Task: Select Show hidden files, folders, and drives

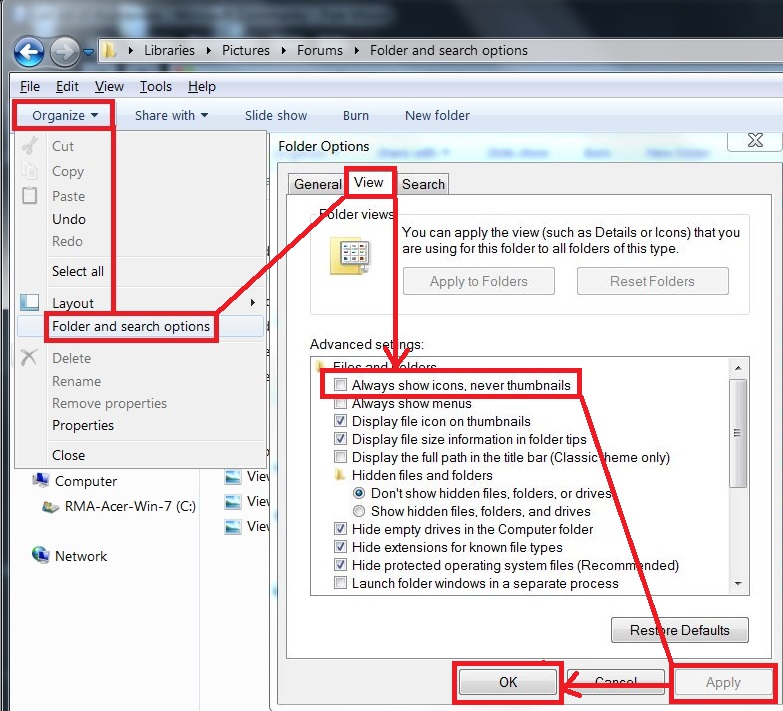Action: coord(359,511)
